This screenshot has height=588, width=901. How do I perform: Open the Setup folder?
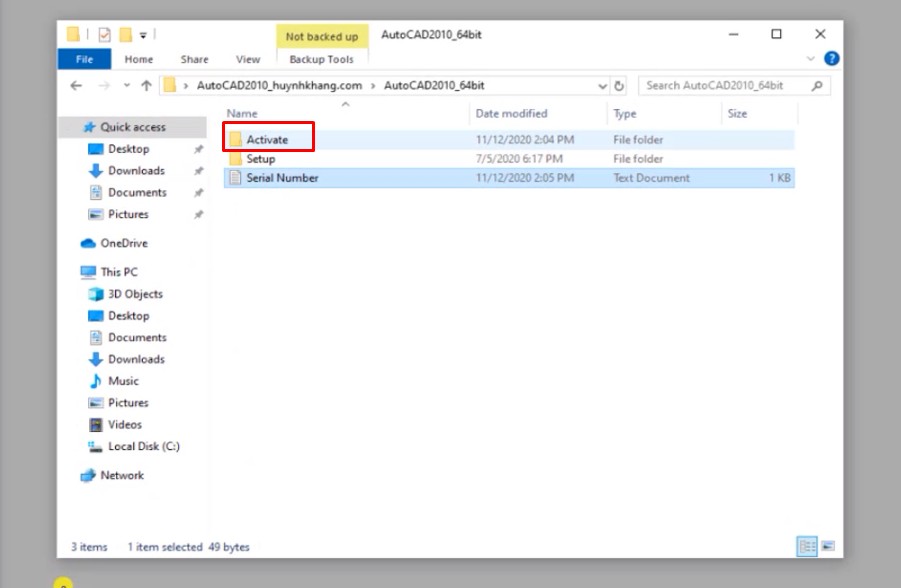tap(260, 159)
